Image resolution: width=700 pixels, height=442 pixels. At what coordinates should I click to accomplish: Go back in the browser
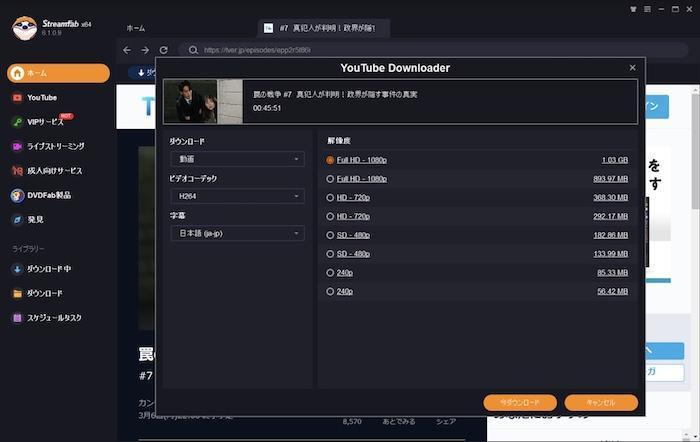click(x=127, y=50)
